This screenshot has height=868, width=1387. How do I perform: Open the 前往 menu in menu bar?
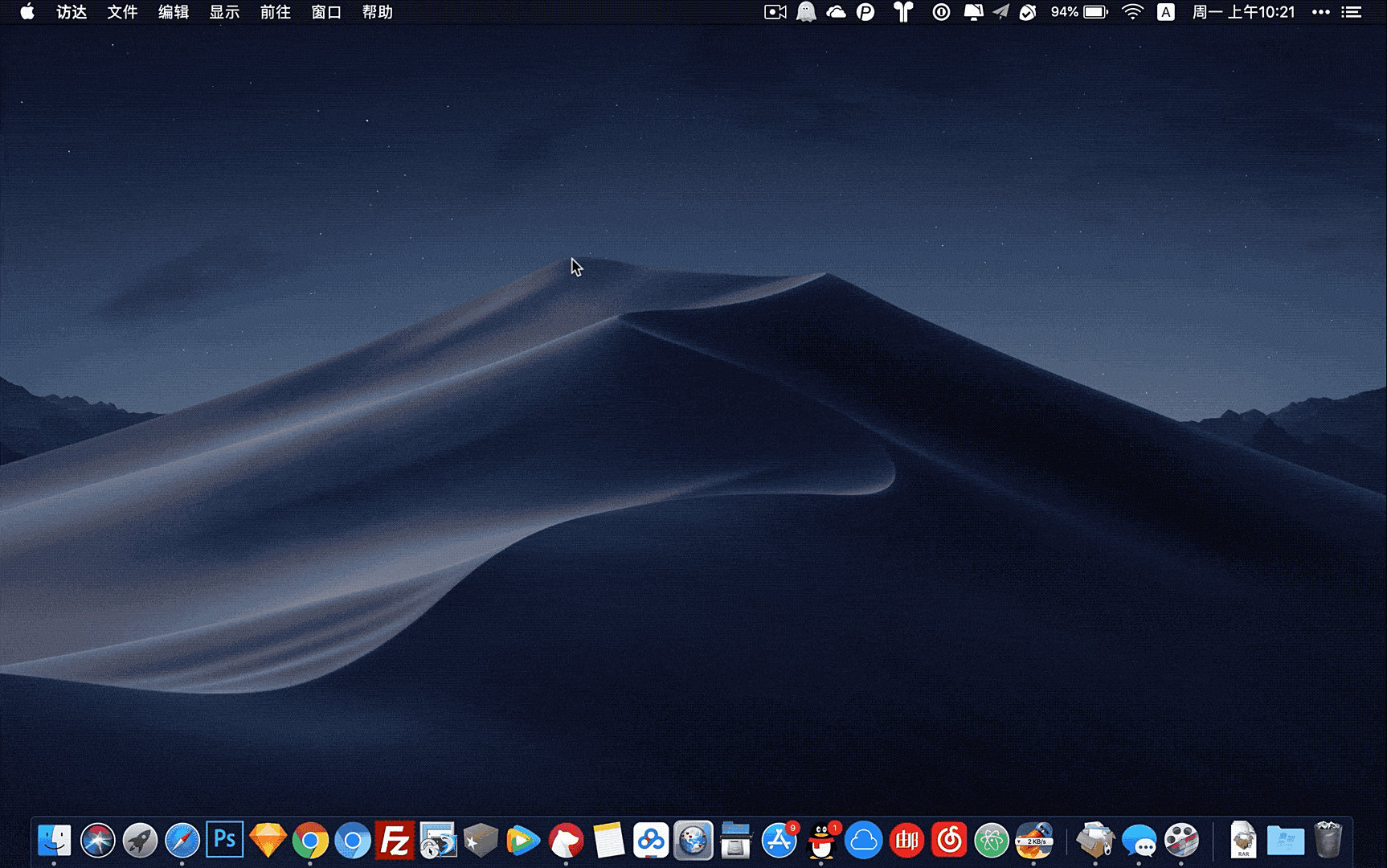[275, 12]
